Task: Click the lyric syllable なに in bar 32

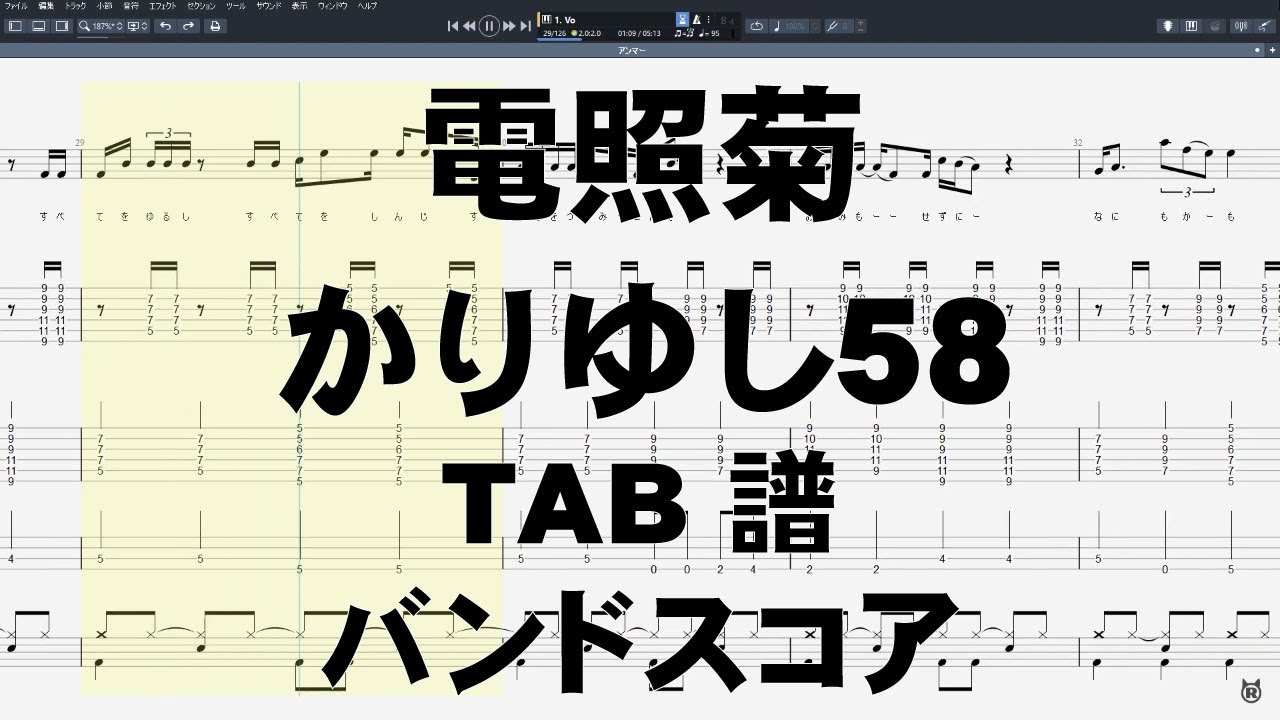Action: (x=1106, y=216)
